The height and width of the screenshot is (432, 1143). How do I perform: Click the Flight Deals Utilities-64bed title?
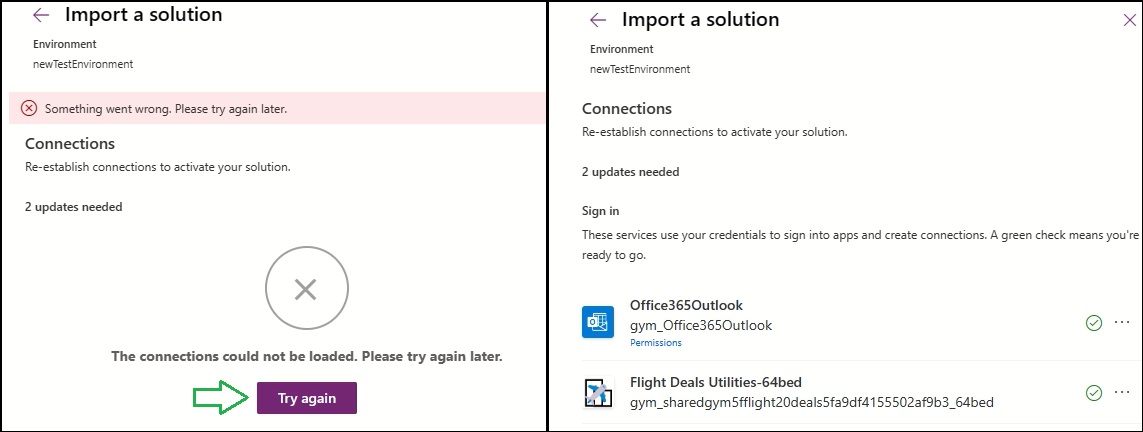715,382
